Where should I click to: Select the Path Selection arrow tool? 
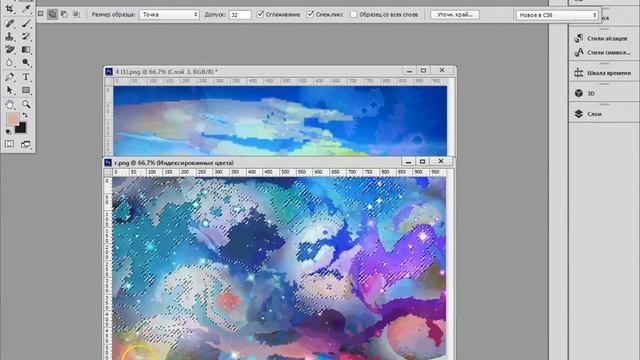[x=9, y=90]
